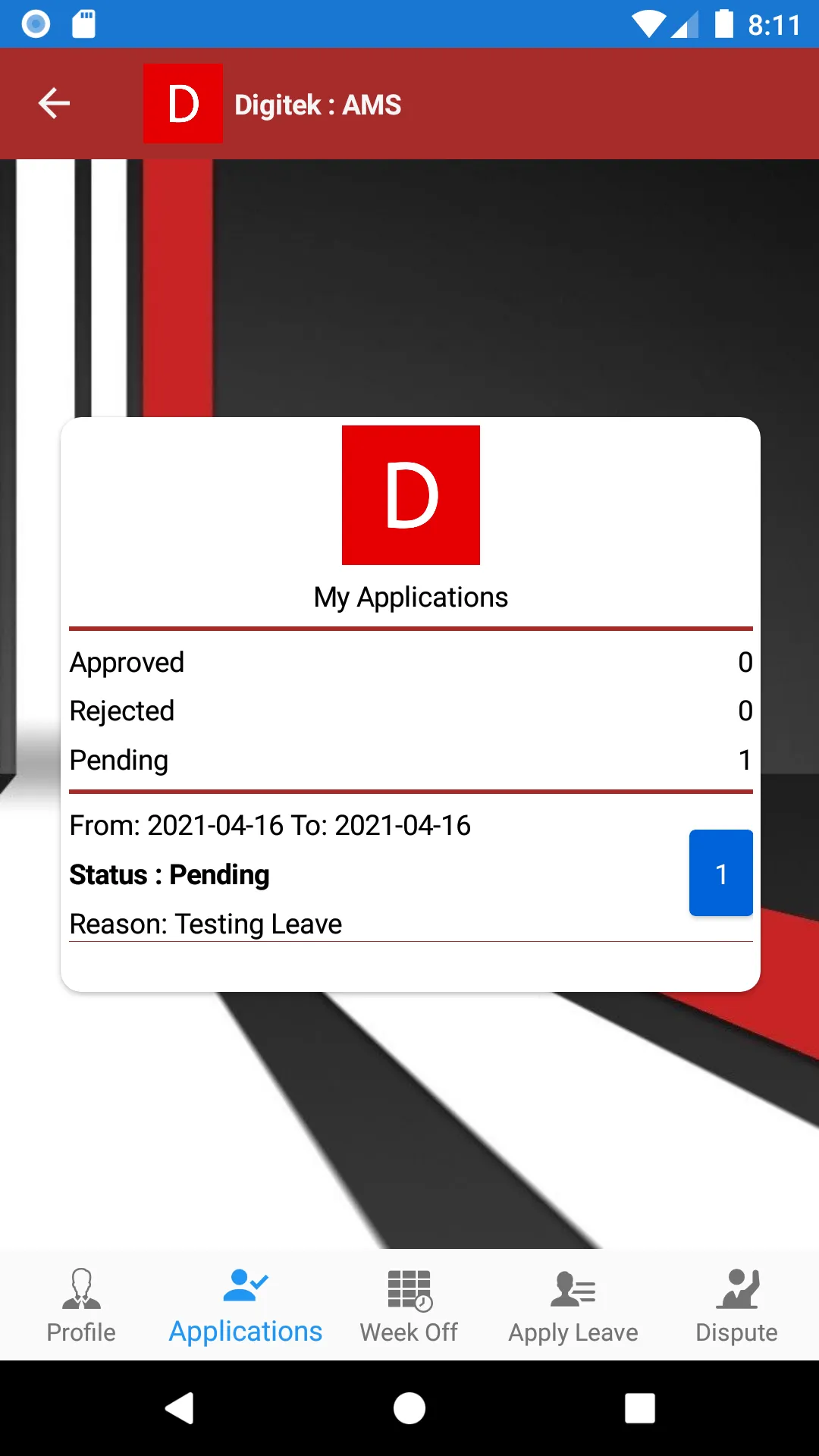Tap the battery status icon
Screen dimensions: 819x1456
724,24
